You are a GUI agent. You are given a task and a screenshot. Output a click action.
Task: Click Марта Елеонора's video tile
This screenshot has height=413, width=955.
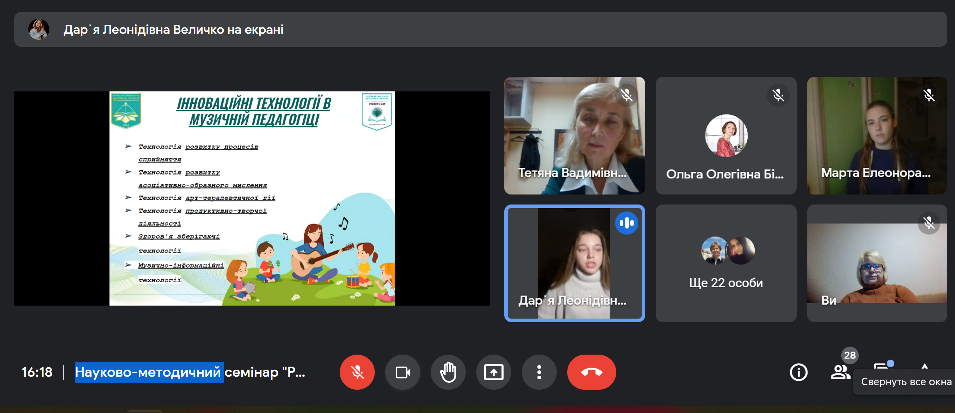[877, 135]
